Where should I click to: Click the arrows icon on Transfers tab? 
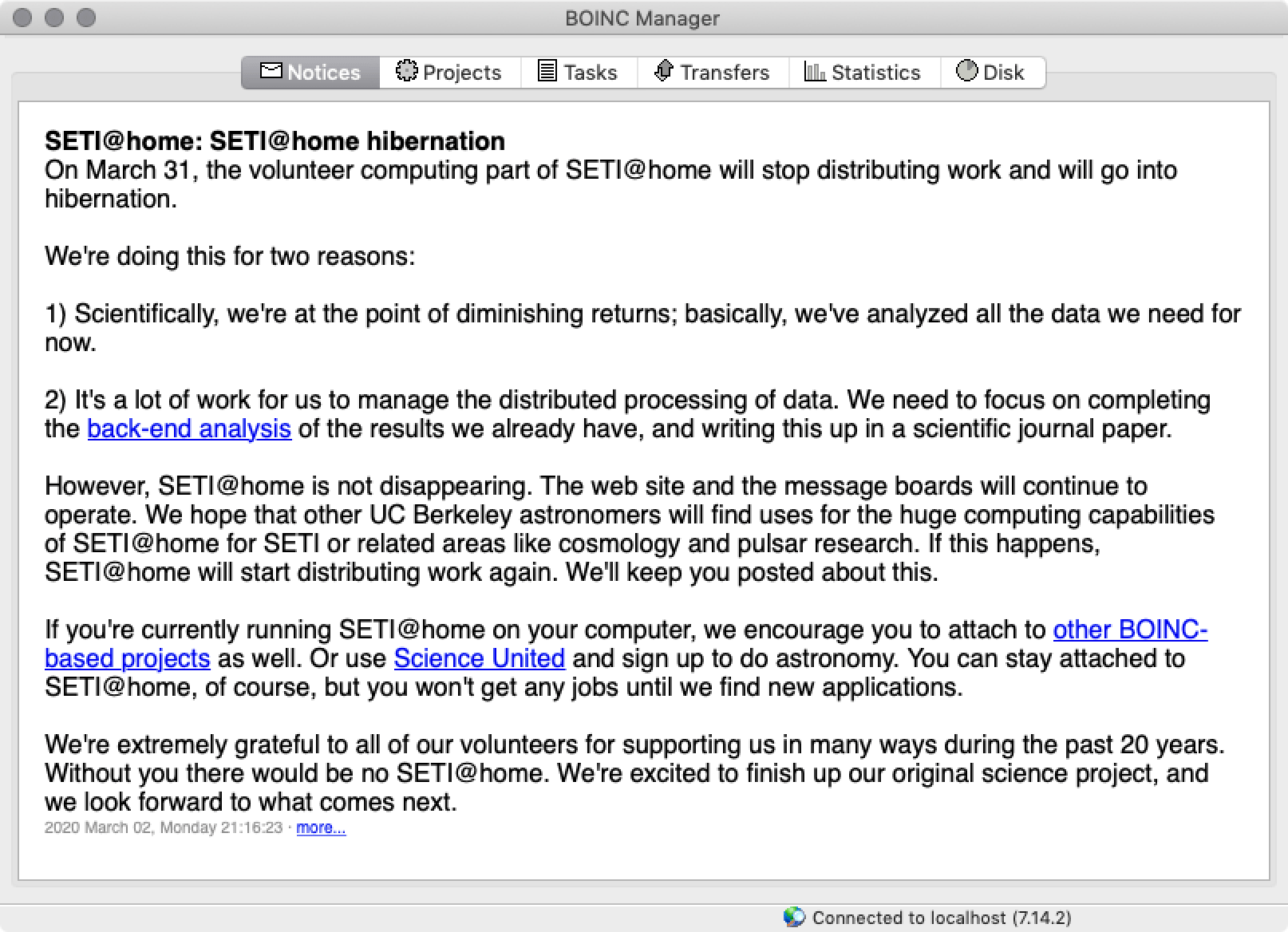coord(663,71)
